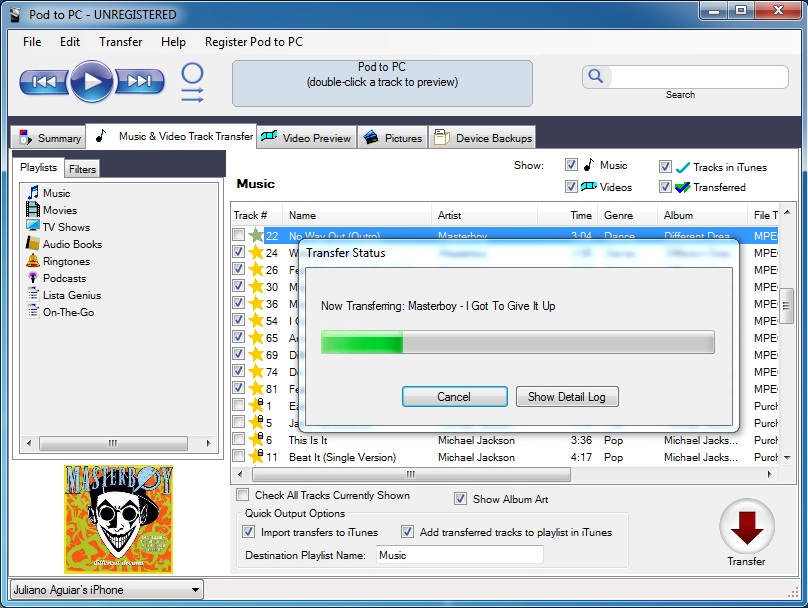Select Audio Books playlist
This screenshot has height=608, width=808.
pyautogui.click(x=64, y=244)
